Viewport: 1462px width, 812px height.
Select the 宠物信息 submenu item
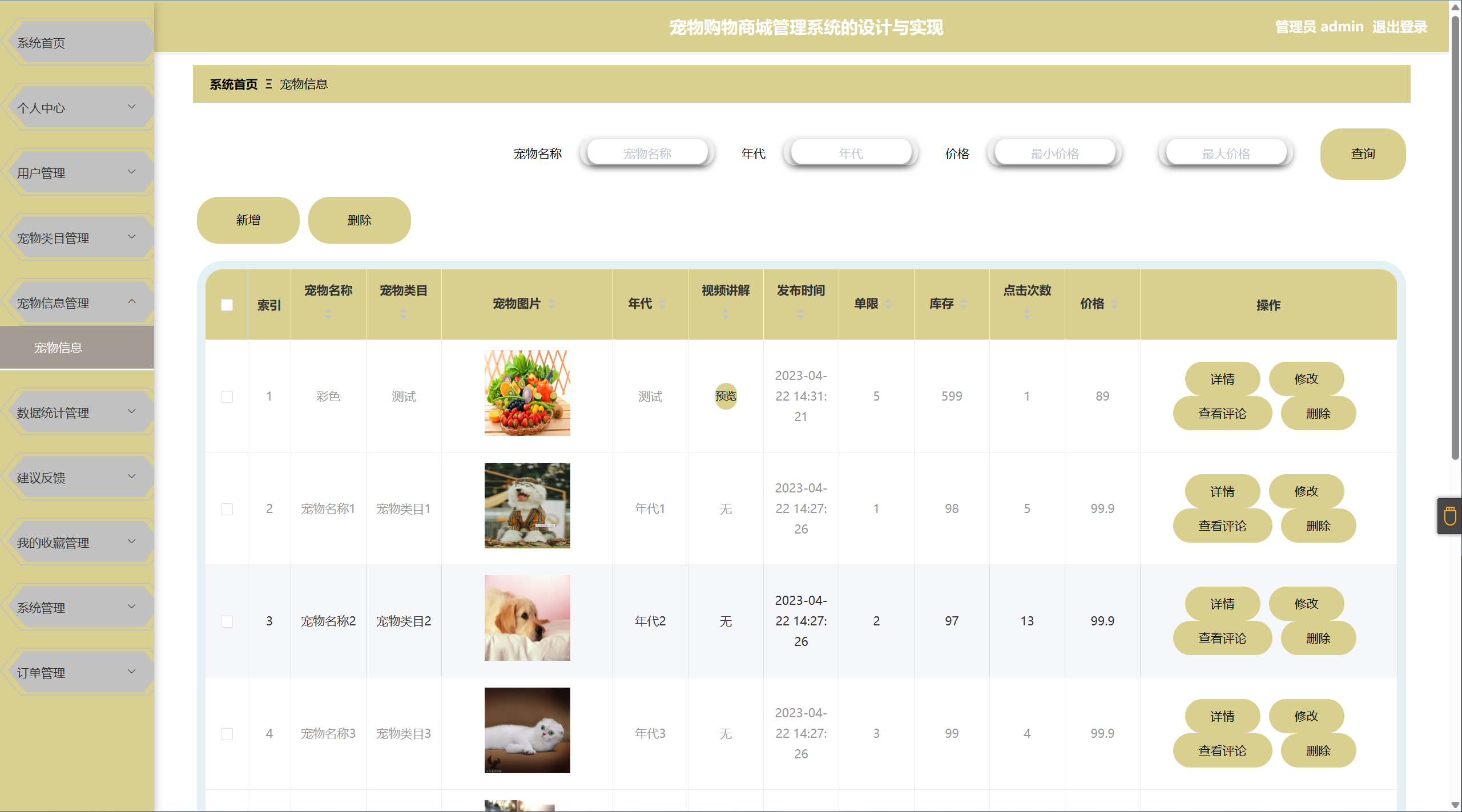pos(77,348)
